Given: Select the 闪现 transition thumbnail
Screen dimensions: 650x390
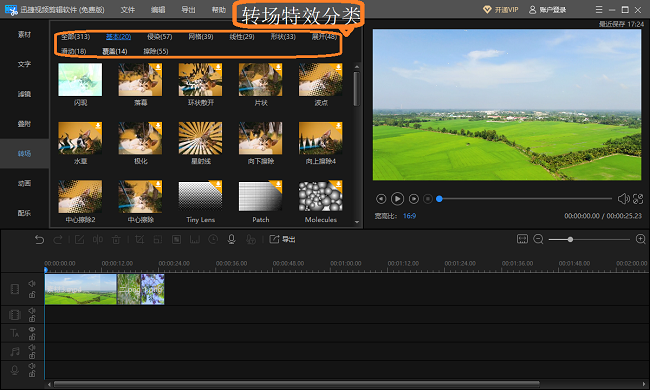Looking at the screenshot, I should (x=80, y=80).
